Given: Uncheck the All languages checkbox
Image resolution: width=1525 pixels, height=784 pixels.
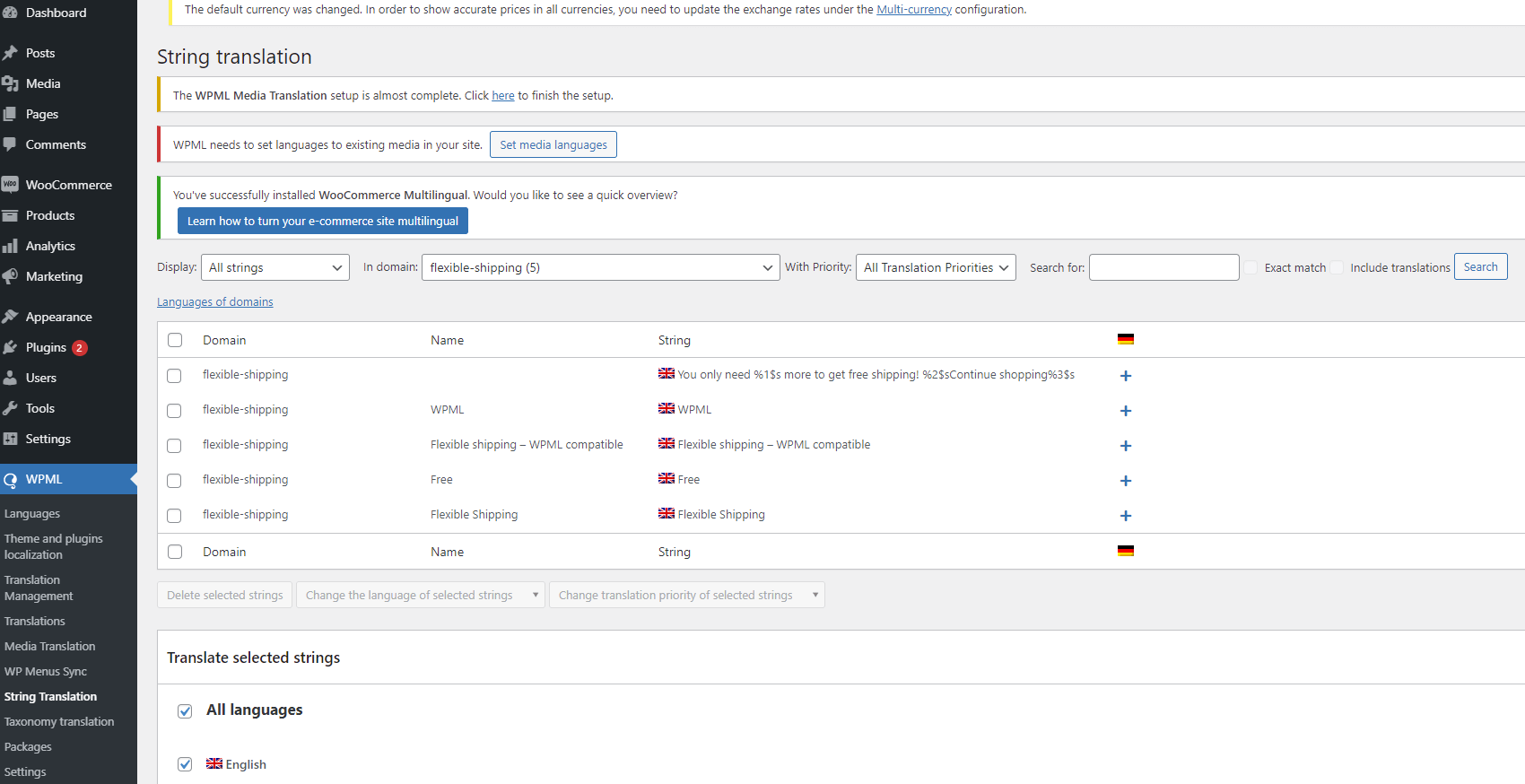Looking at the screenshot, I should [x=185, y=711].
